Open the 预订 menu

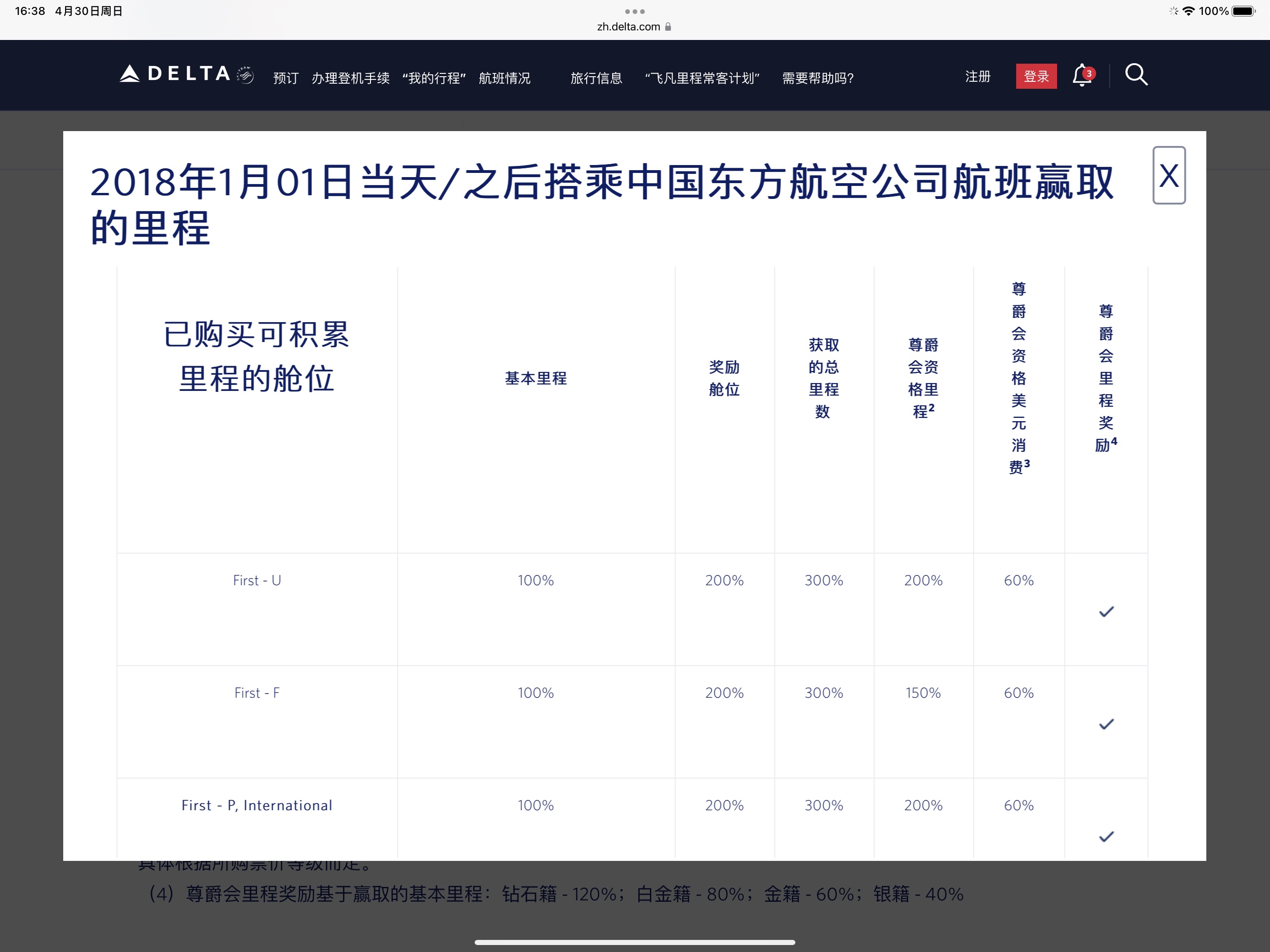tap(286, 78)
